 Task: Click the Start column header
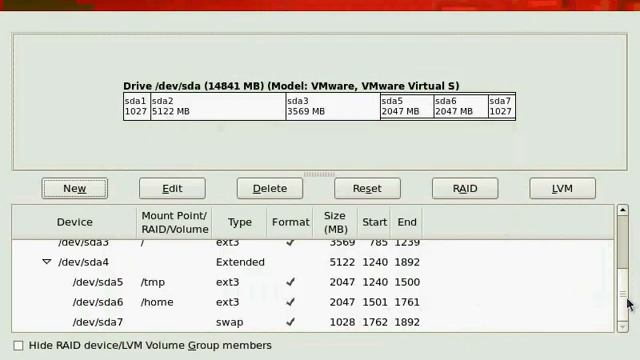point(374,222)
